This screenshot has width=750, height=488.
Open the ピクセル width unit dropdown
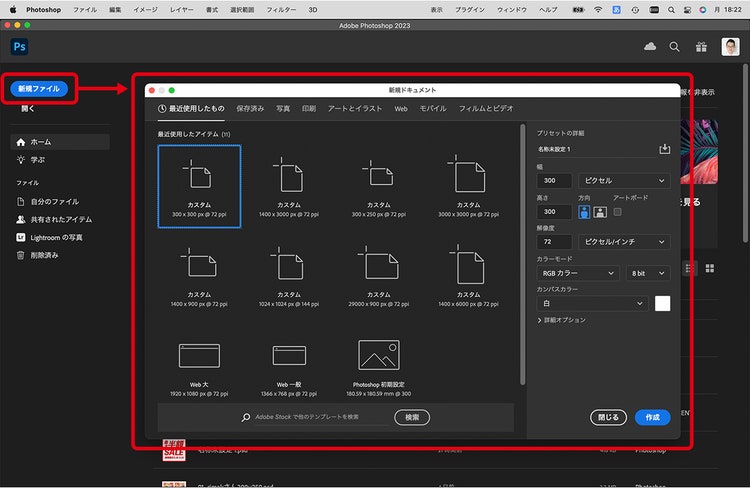[624, 181]
